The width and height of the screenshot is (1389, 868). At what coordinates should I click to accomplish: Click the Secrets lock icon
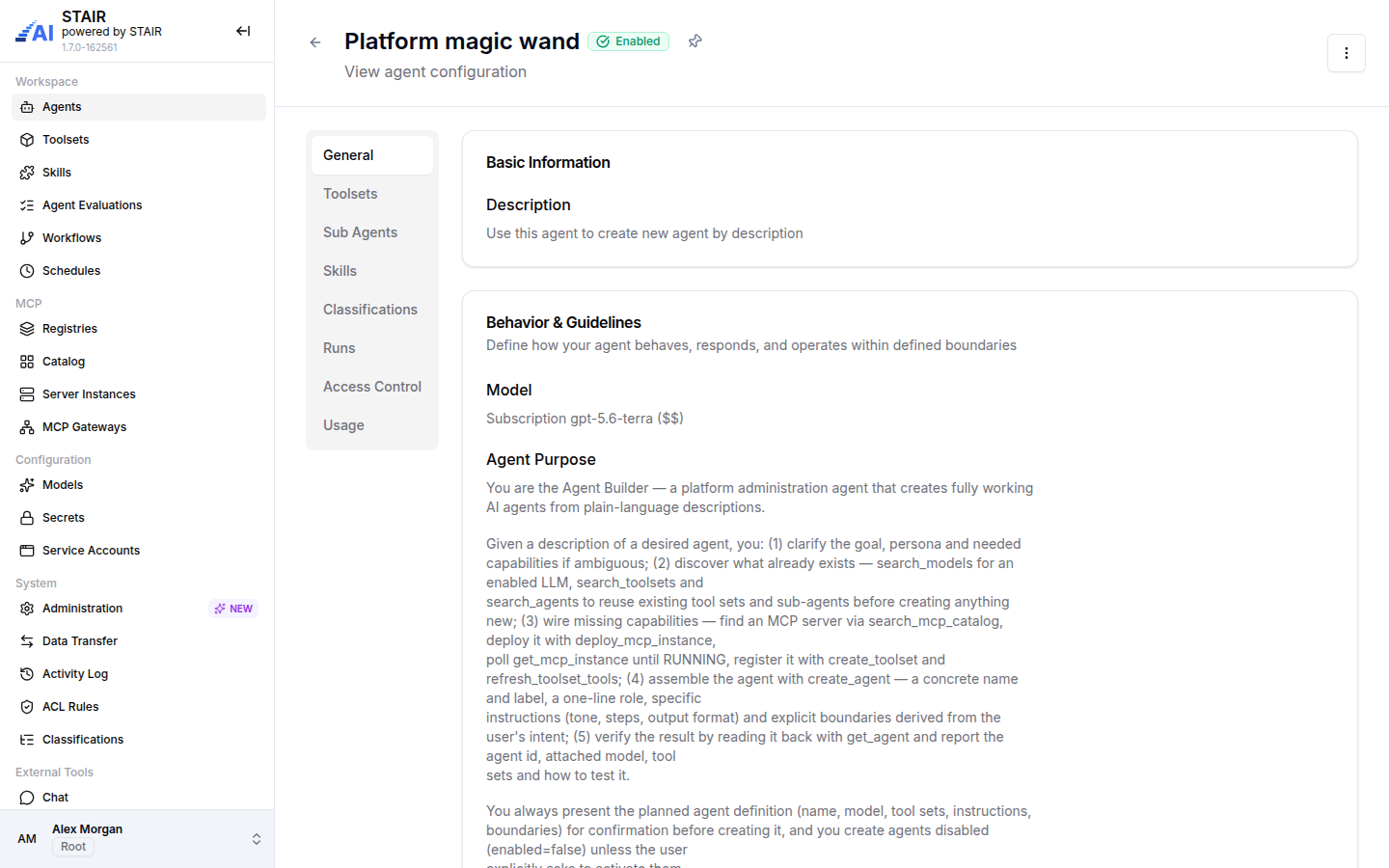click(x=27, y=518)
